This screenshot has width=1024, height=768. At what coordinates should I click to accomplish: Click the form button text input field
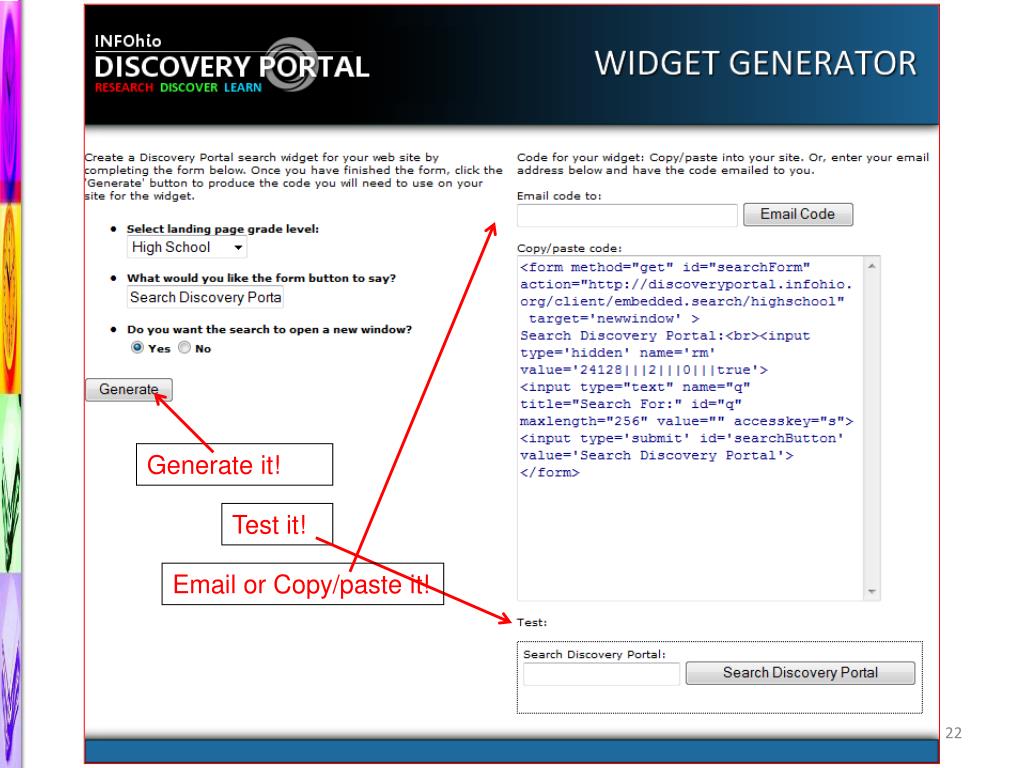tap(205, 297)
